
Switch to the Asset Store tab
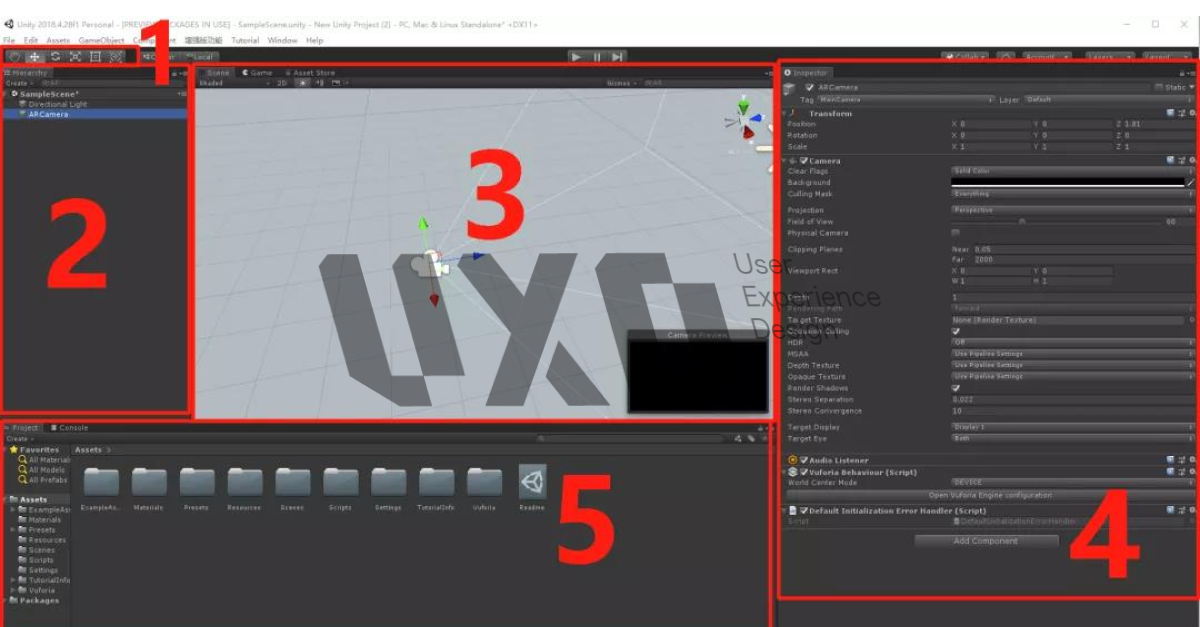(x=311, y=73)
